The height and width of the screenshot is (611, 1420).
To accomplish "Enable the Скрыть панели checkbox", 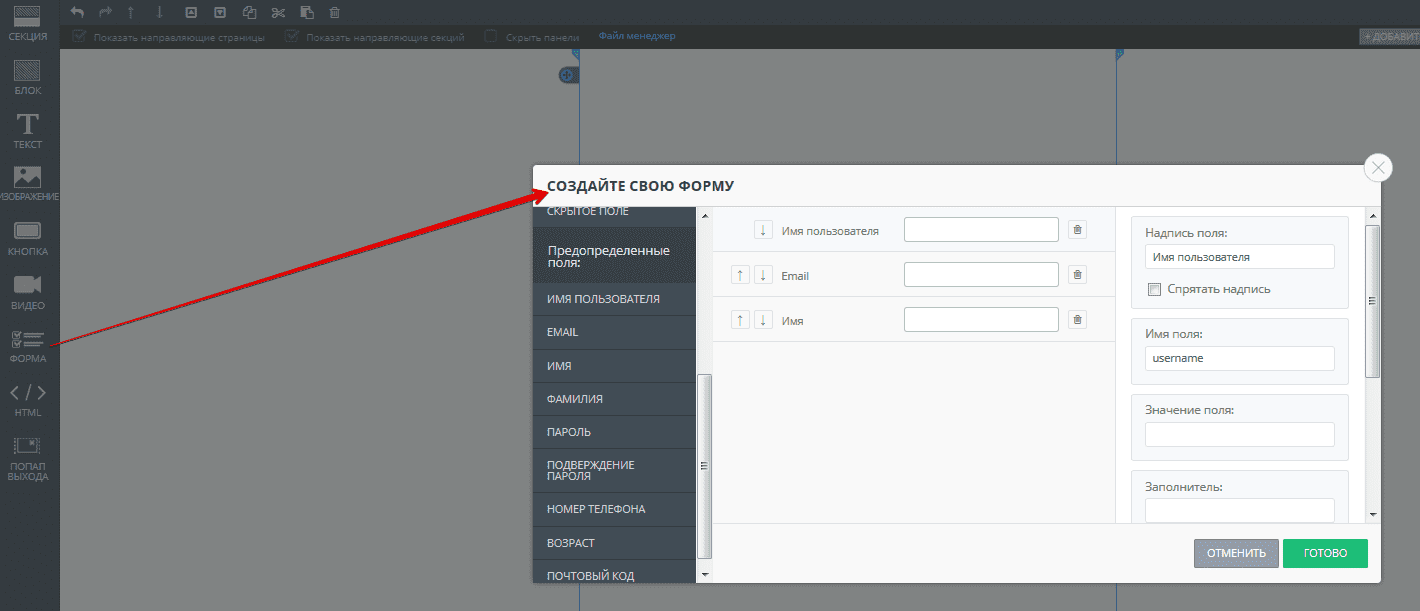I will [x=491, y=37].
